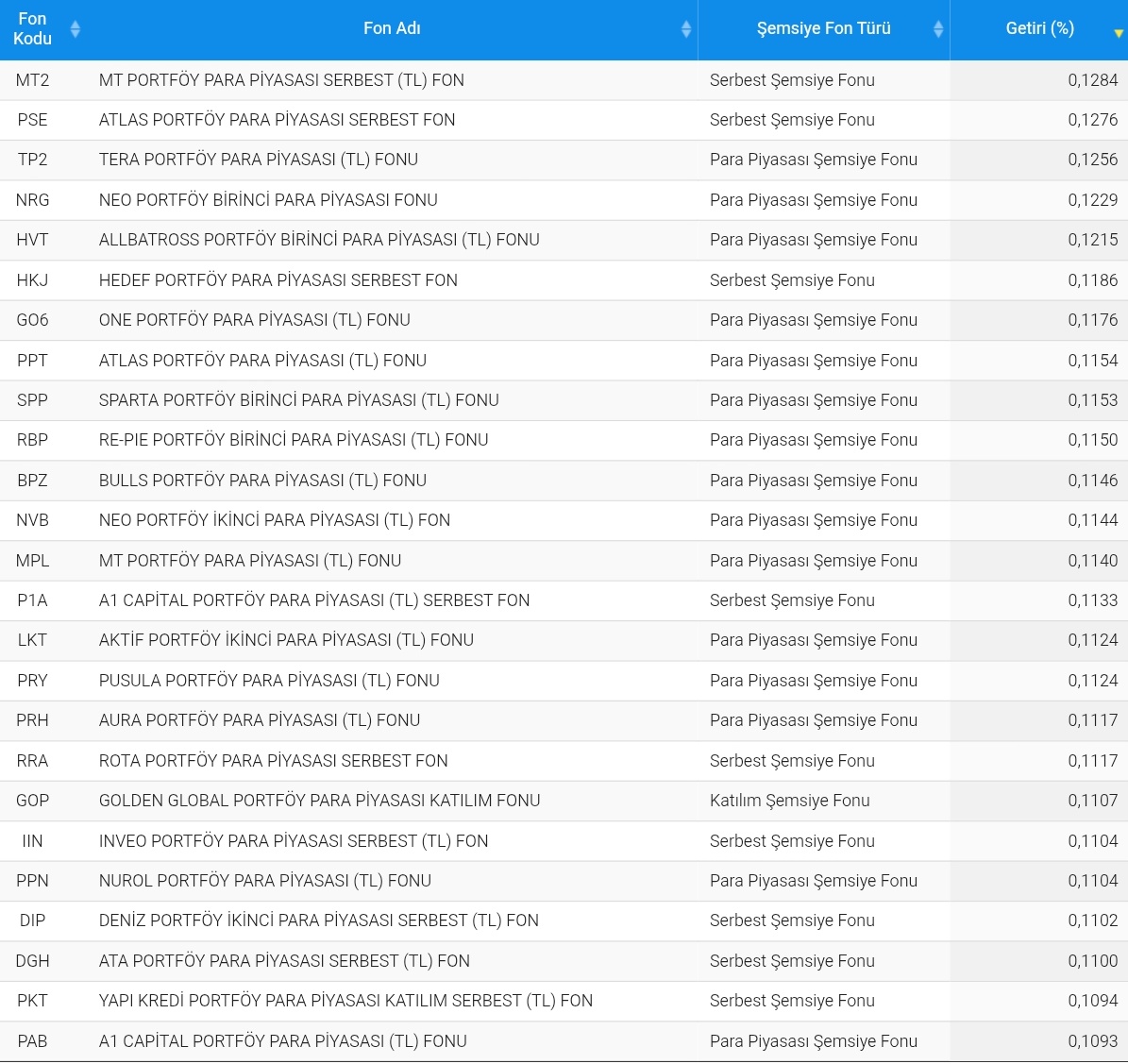Open PUSULA PORTFÖY PARA PİYASASI (TL) FONU
The height and width of the screenshot is (1064, 1128).
pos(269,681)
